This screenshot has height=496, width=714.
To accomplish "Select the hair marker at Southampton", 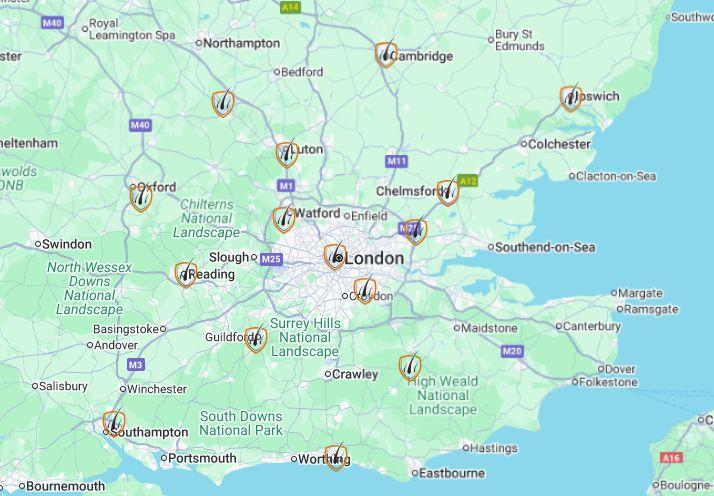I will [114, 423].
